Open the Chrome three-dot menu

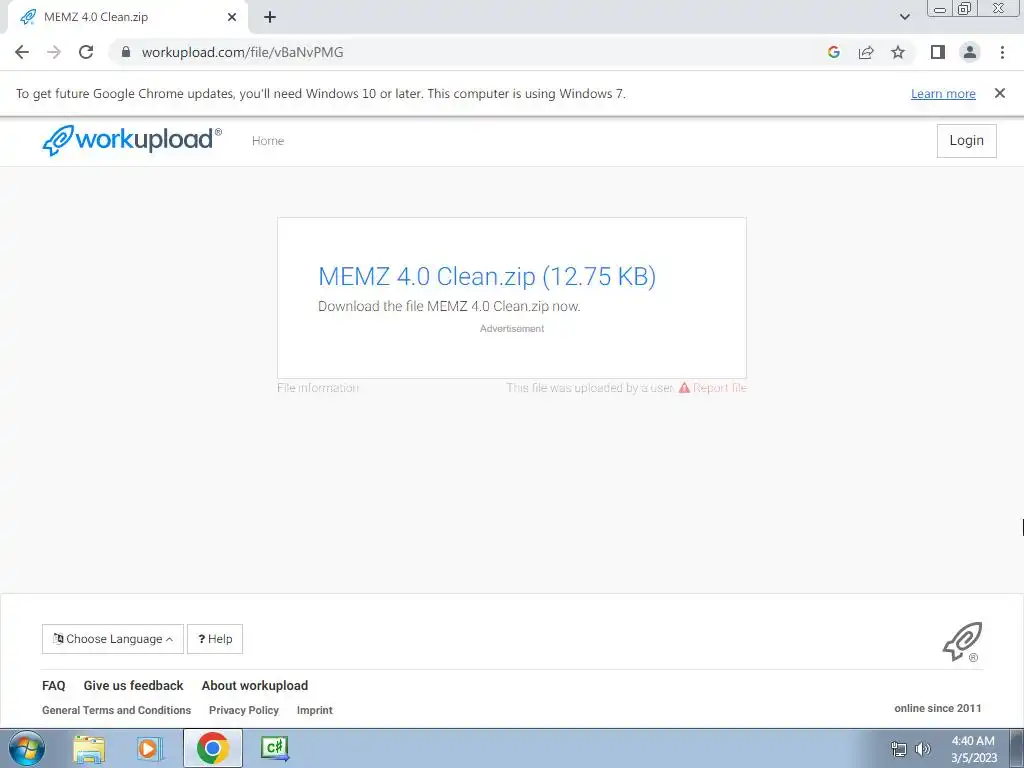coord(1002,52)
